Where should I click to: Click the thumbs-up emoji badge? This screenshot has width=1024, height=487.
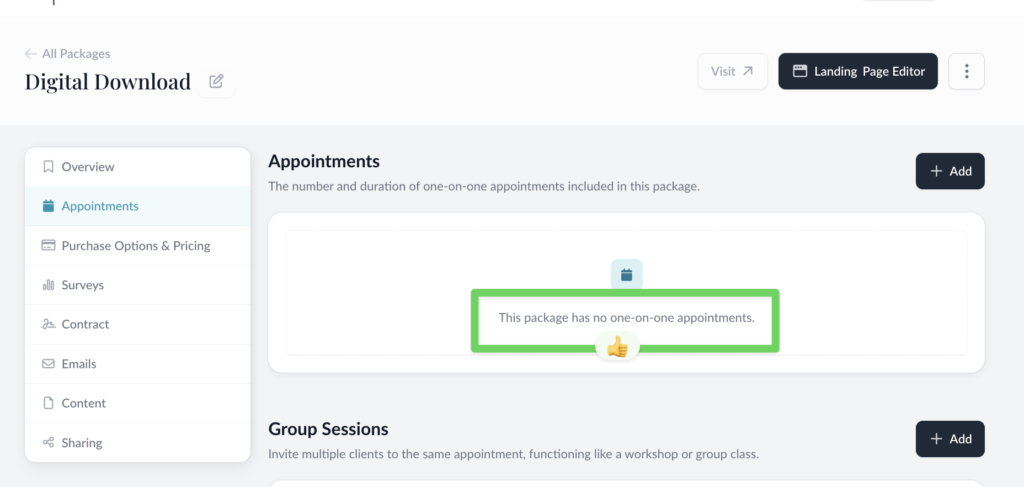(x=617, y=347)
